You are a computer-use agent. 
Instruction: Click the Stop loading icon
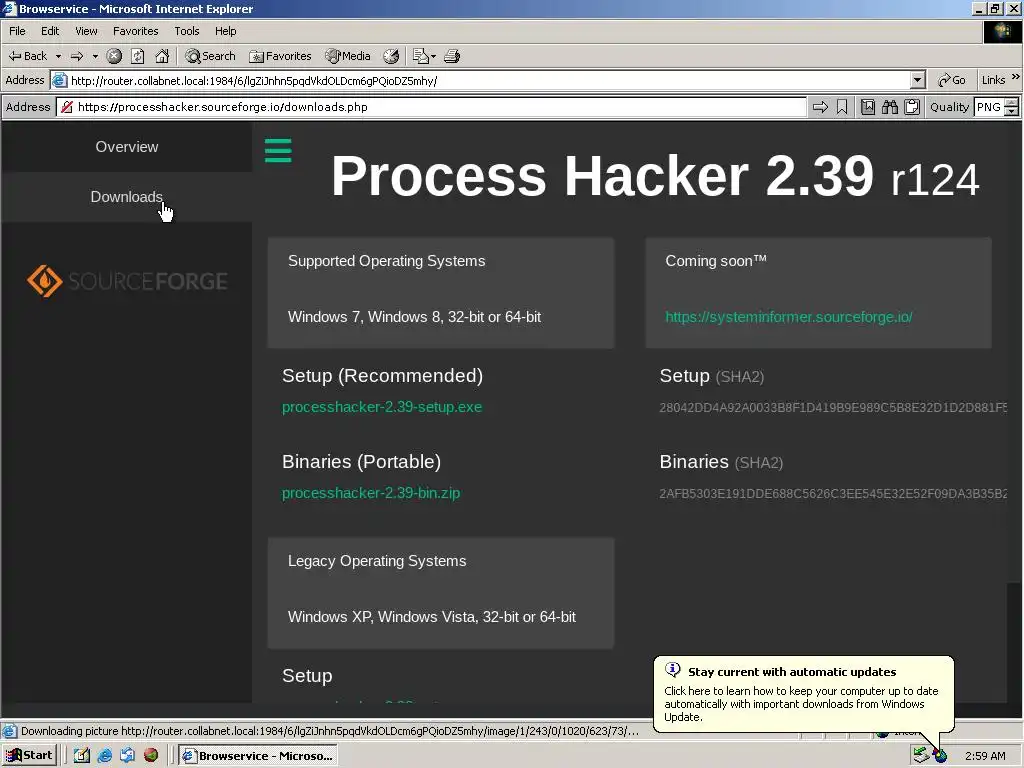[114, 56]
